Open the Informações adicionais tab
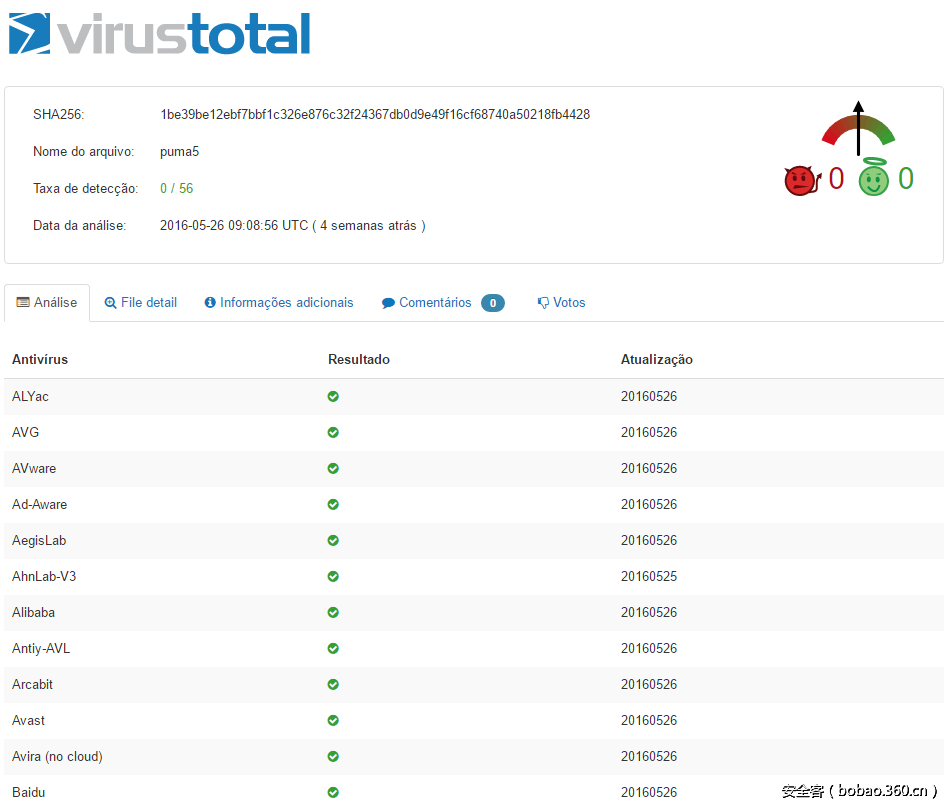Image resolution: width=952 pixels, height=809 pixels. [279, 302]
